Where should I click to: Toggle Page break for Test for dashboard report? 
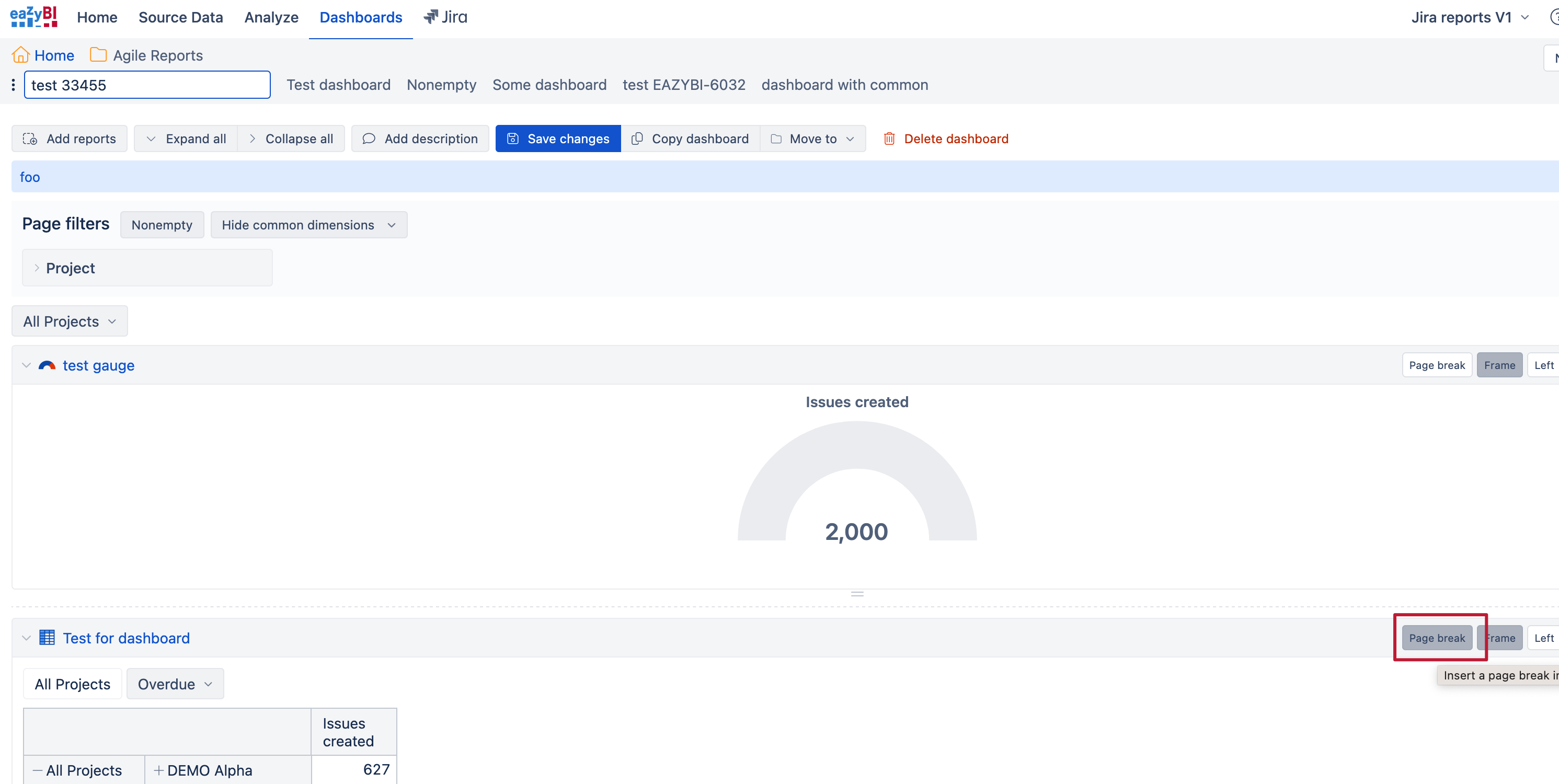tap(1437, 638)
